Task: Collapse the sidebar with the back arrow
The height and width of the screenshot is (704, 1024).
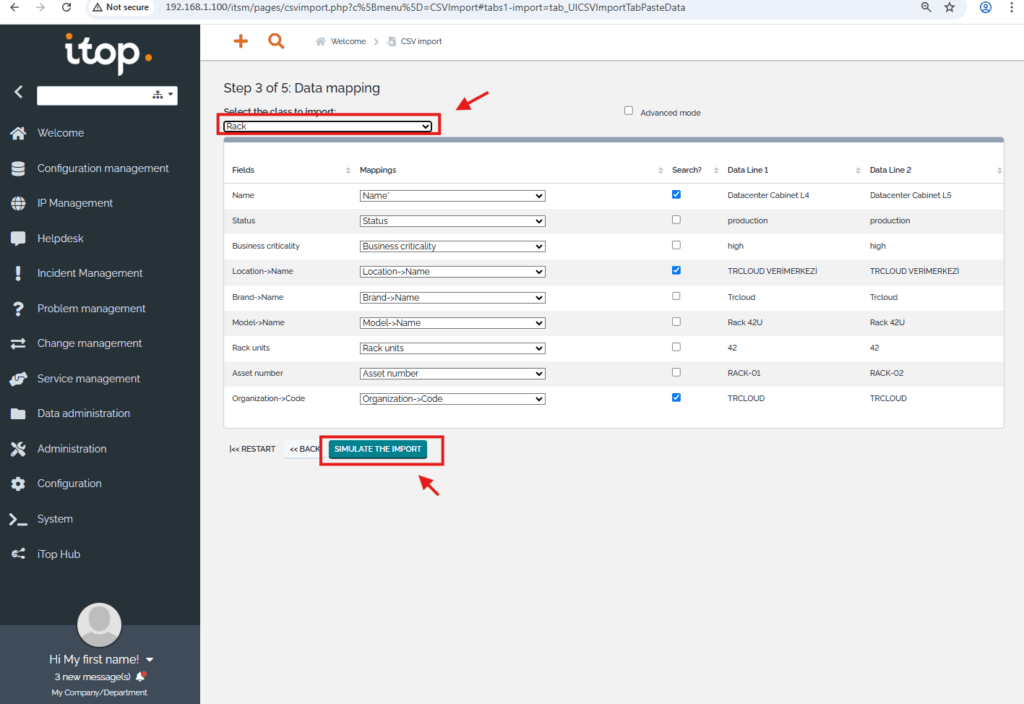Action: (18, 92)
